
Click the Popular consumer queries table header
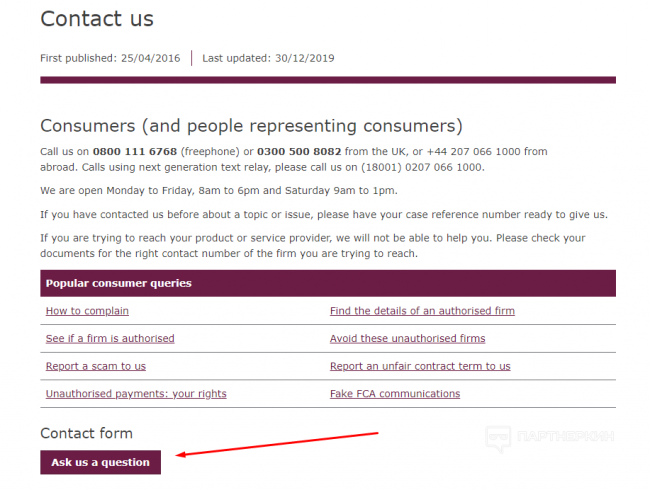(x=119, y=284)
